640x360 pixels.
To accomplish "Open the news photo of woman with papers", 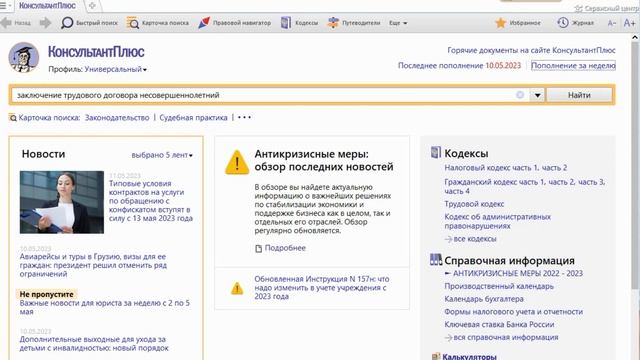I will [62, 202].
